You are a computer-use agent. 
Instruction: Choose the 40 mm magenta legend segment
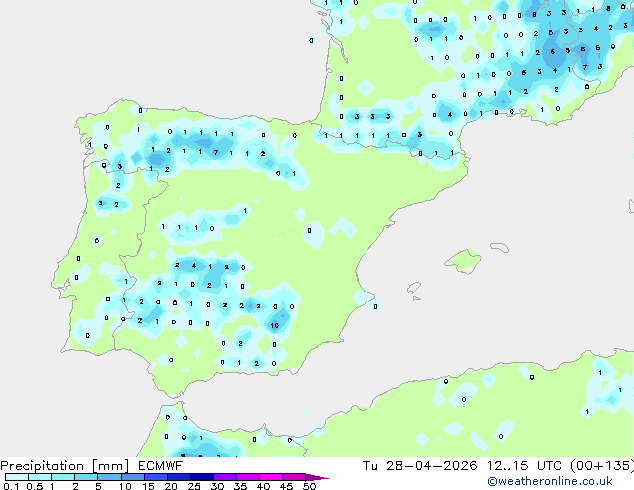click(x=271, y=477)
